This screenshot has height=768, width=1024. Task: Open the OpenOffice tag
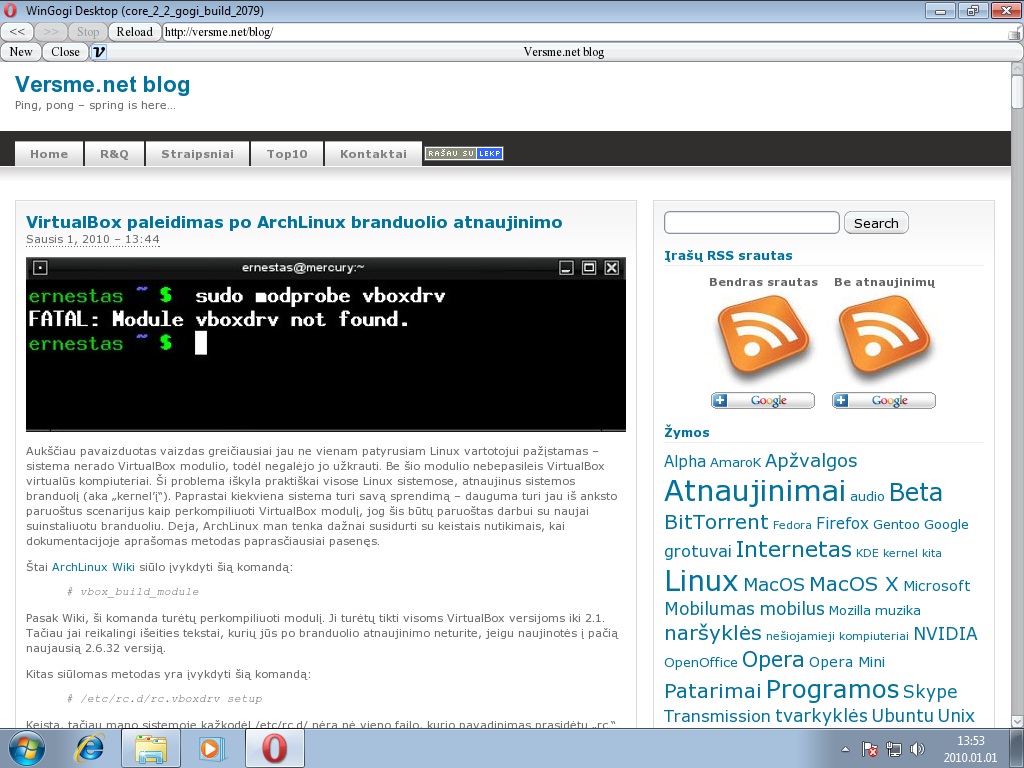701,662
